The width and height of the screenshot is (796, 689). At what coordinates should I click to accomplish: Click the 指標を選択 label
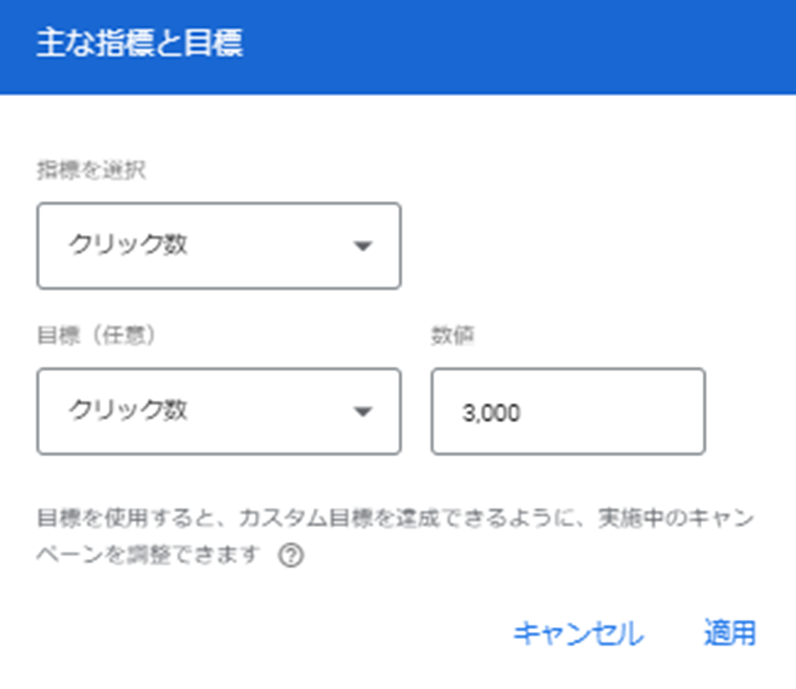pyautogui.click(x=91, y=170)
